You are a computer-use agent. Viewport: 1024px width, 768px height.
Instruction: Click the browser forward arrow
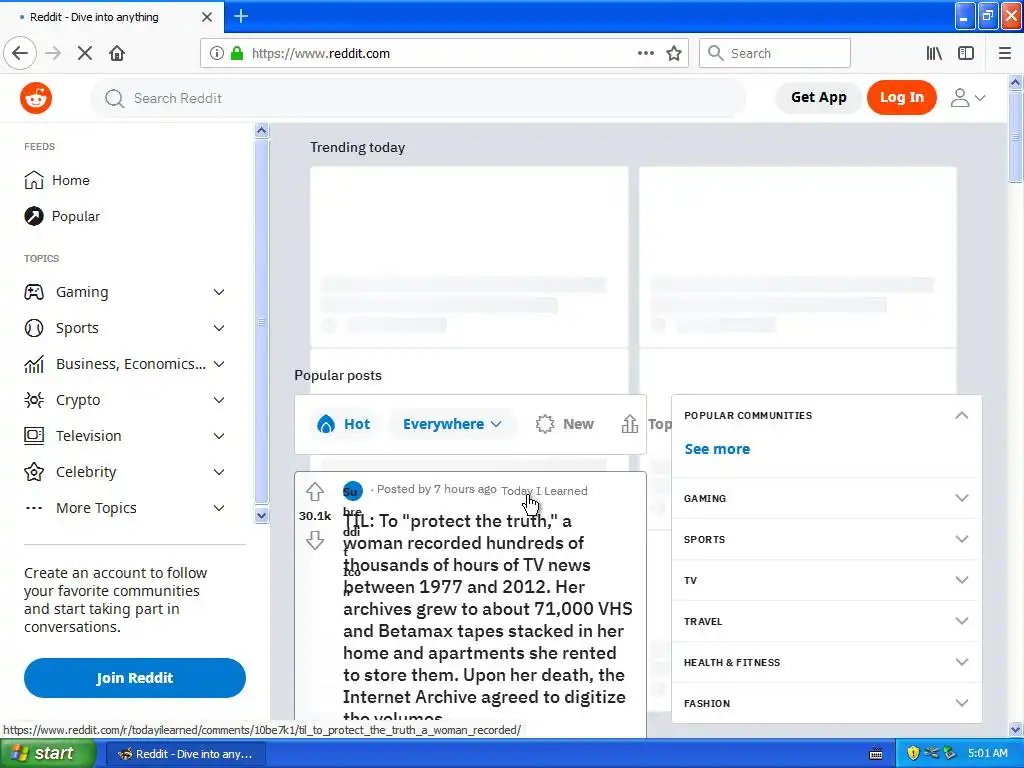click(x=53, y=53)
